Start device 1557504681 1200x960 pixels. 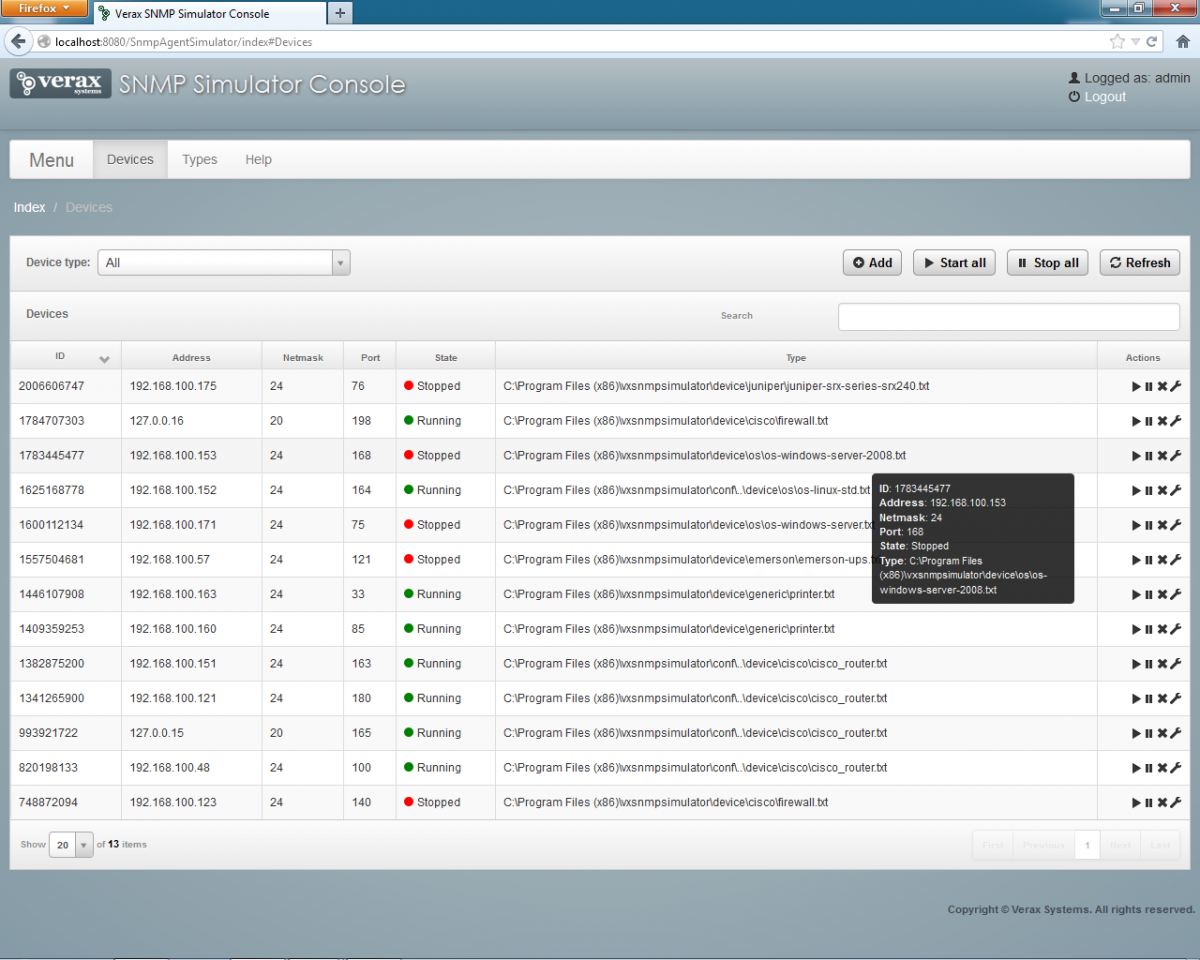pos(1136,560)
